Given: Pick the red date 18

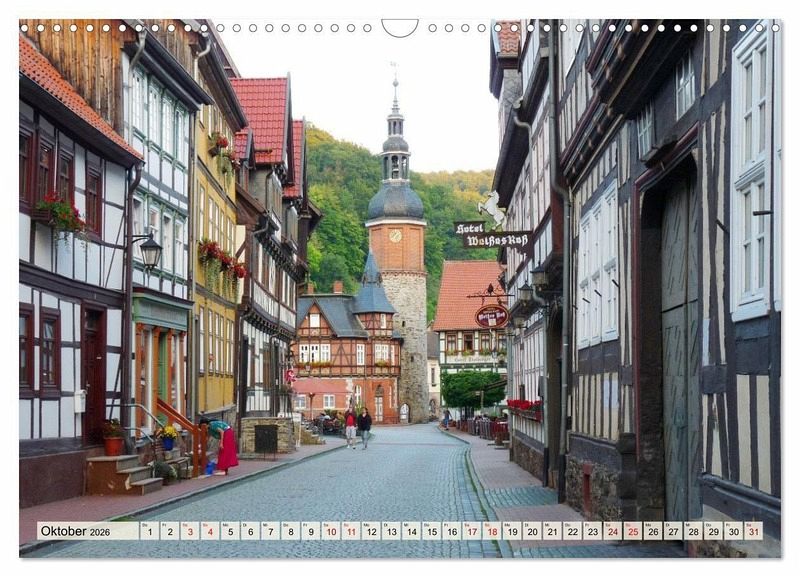Looking at the screenshot, I should [x=492, y=531].
